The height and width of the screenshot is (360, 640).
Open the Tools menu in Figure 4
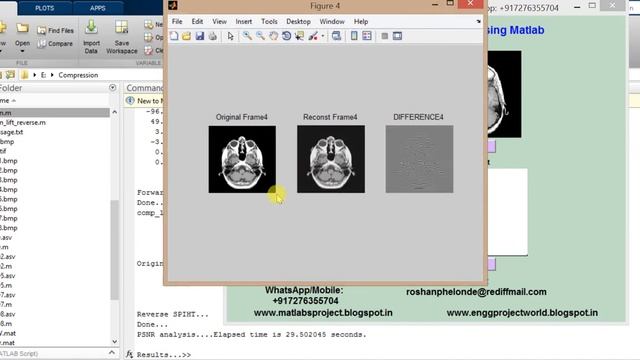269,21
